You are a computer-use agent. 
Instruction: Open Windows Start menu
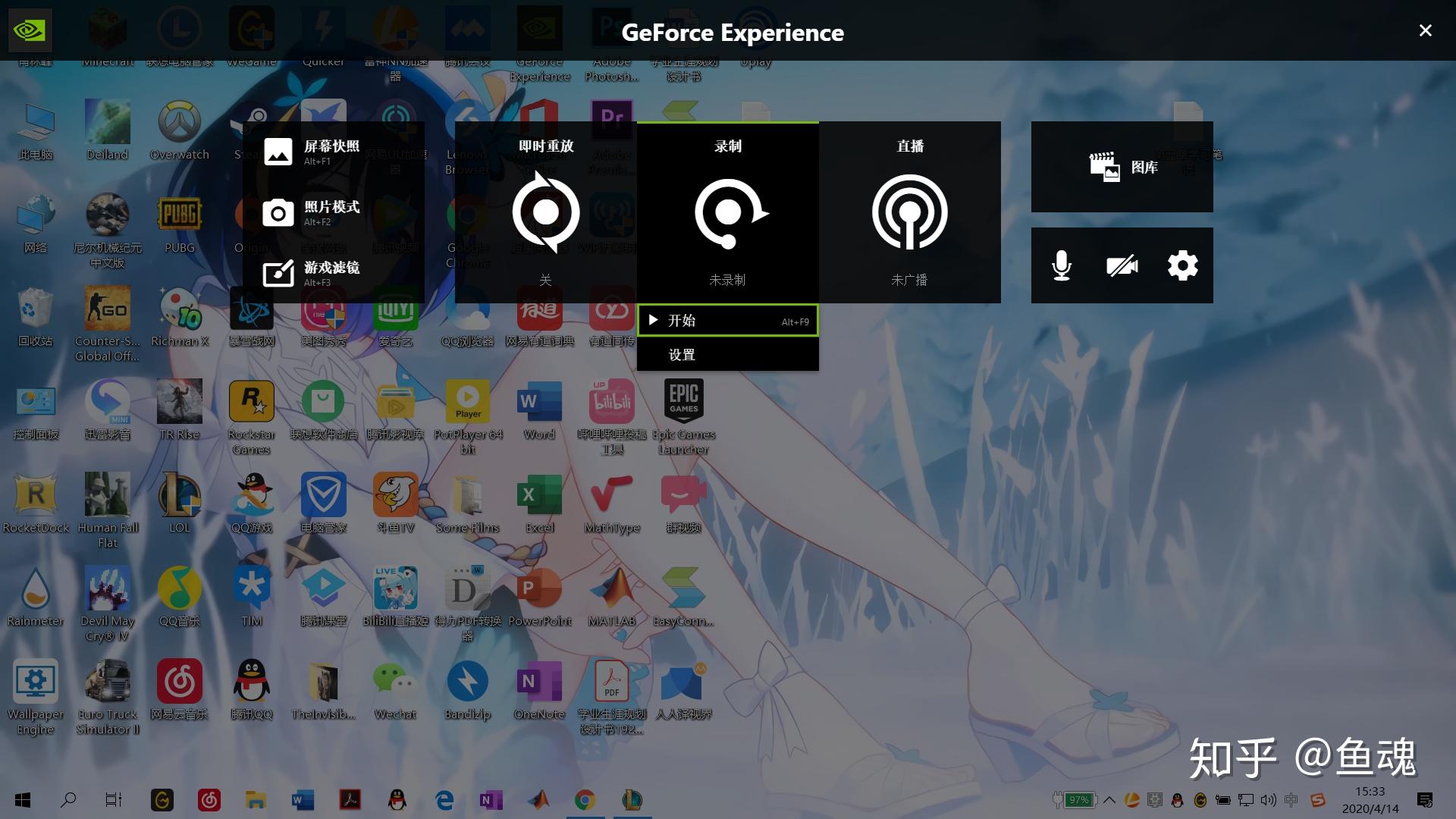(23, 800)
